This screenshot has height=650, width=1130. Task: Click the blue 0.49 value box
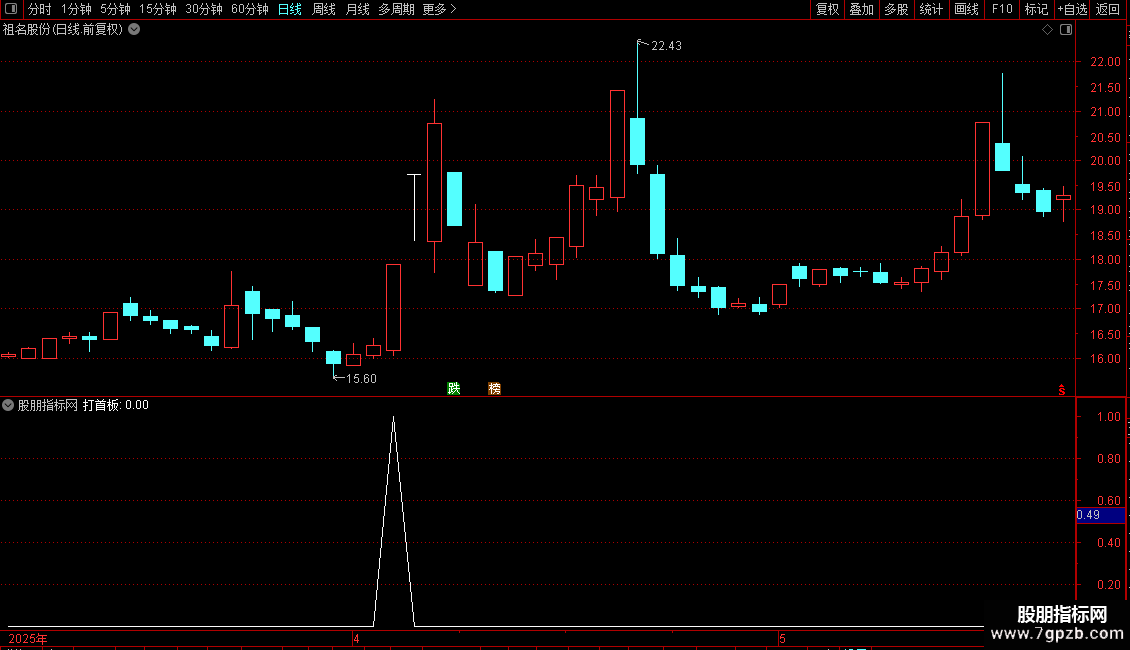(1100, 515)
